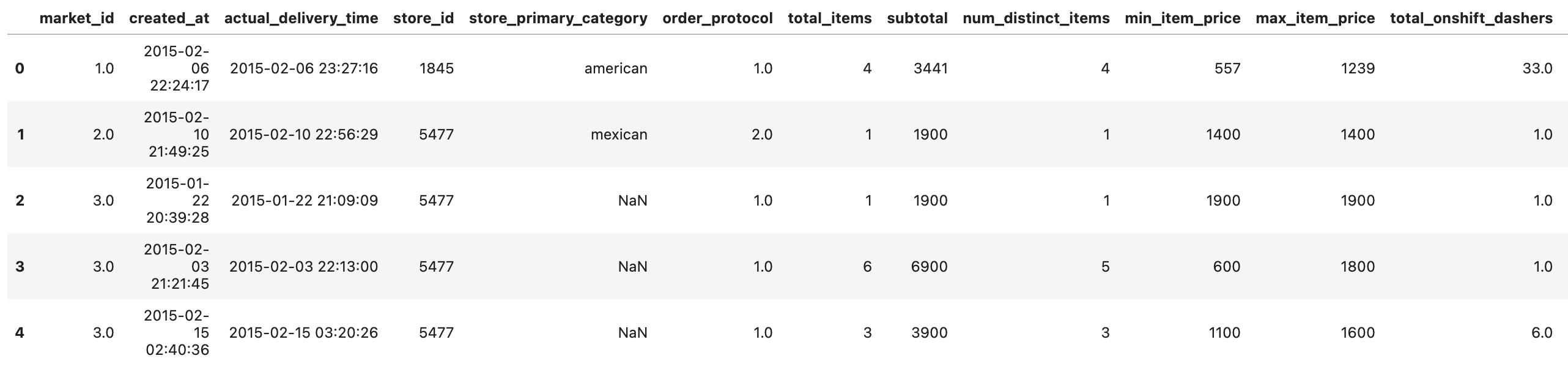Click max_item_price value 1239
Viewport: 1568px width, 383px height.
coord(1358,69)
